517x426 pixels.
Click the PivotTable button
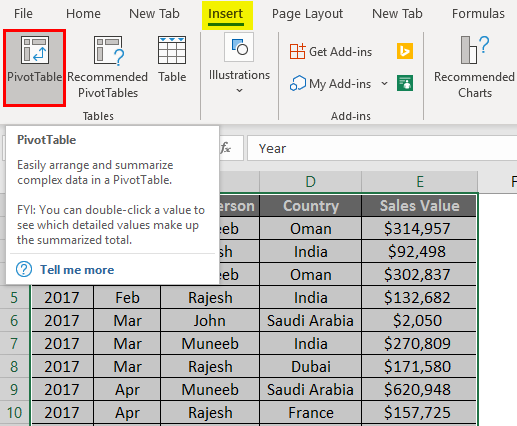point(34,68)
